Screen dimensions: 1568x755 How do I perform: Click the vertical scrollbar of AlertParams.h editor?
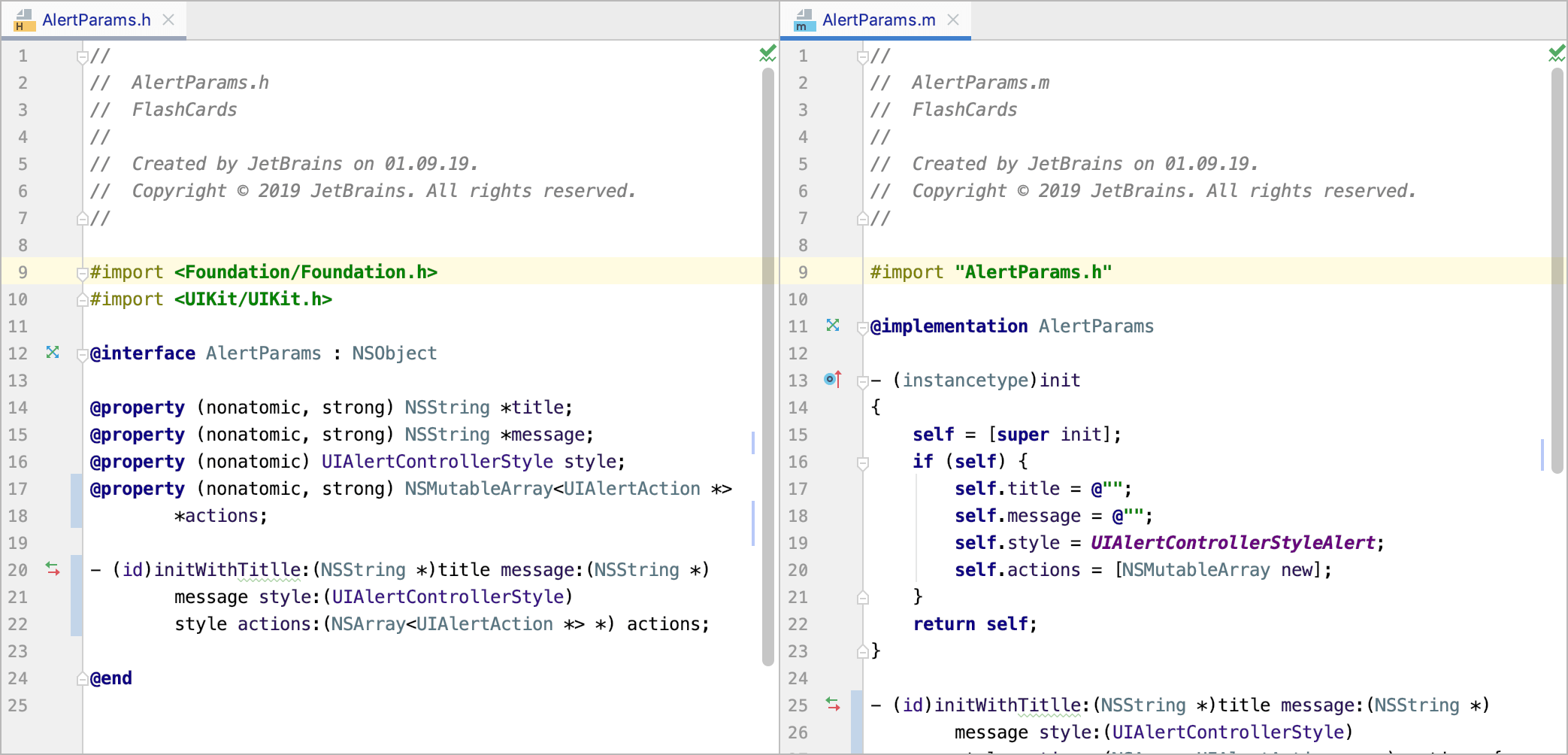coord(767,367)
